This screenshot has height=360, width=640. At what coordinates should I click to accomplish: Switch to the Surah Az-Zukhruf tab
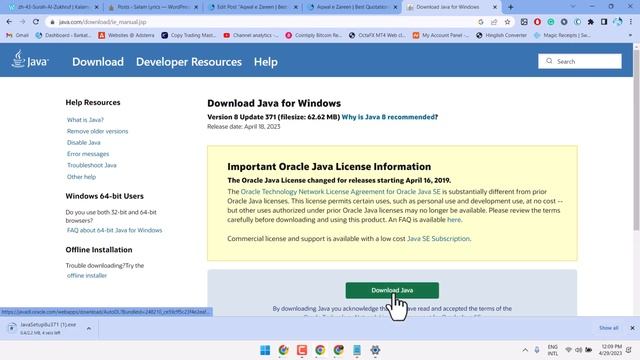point(53,7)
